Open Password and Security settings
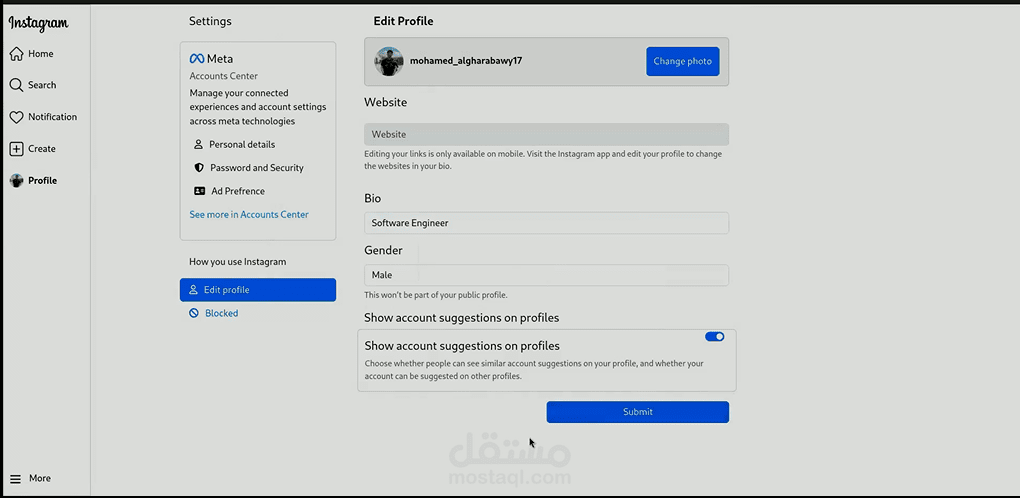Screen dimensions: 1020x498 [x=257, y=168]
